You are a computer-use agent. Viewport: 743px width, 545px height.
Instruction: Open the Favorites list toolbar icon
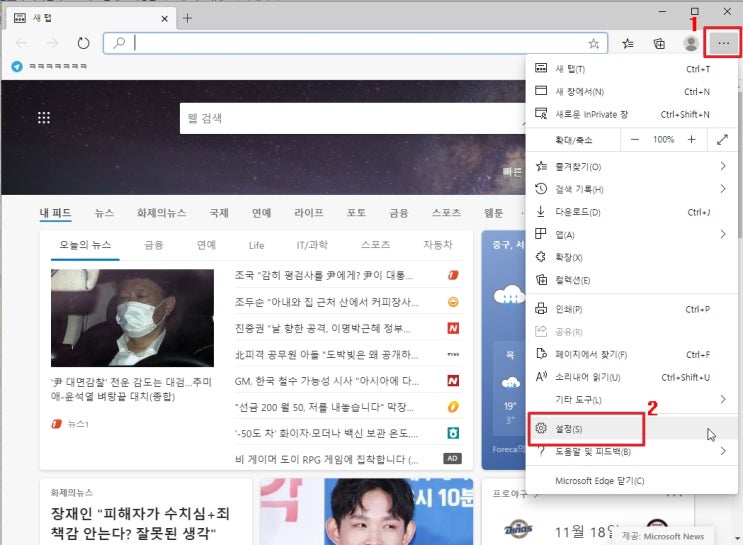628,44
